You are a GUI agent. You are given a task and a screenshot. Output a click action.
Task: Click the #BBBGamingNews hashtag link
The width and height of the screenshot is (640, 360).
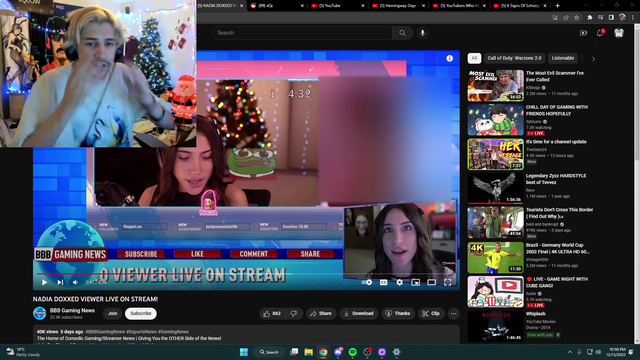105,332
